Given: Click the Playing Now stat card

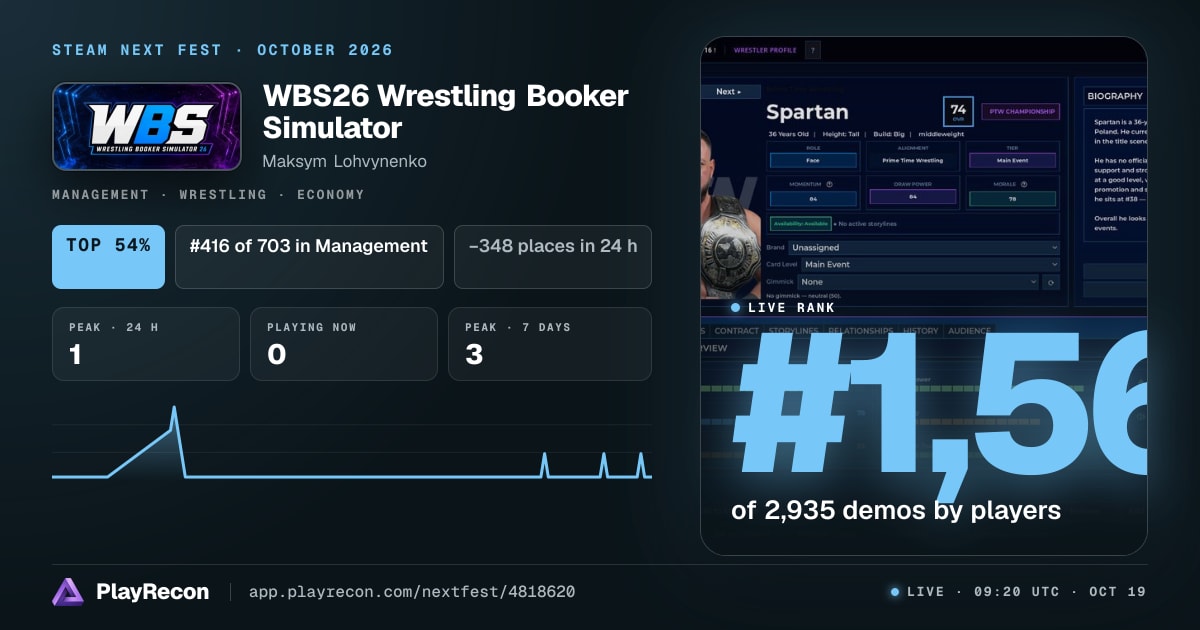Looking at the screenshot, I should (x=344, y=344).
